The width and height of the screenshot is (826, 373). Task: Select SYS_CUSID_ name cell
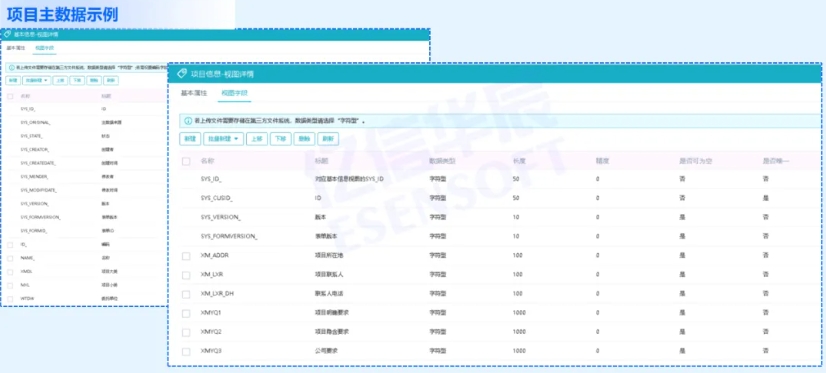pyautogui.click(x=217, y=198)
